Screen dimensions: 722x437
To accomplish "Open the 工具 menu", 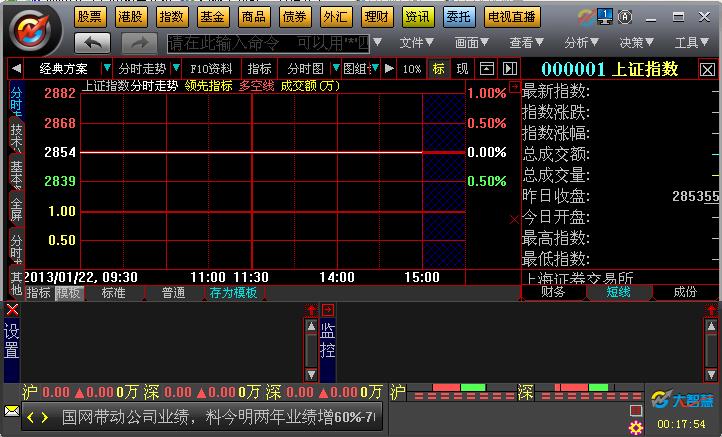I will coord(692,43).
